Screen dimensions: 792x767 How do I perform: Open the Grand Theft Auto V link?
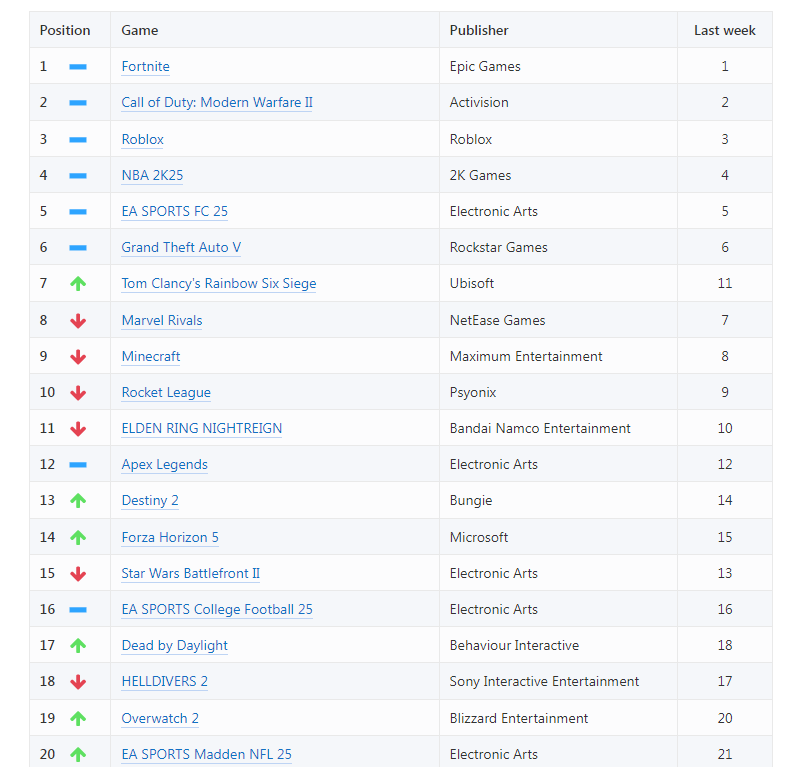pos(181,247)
